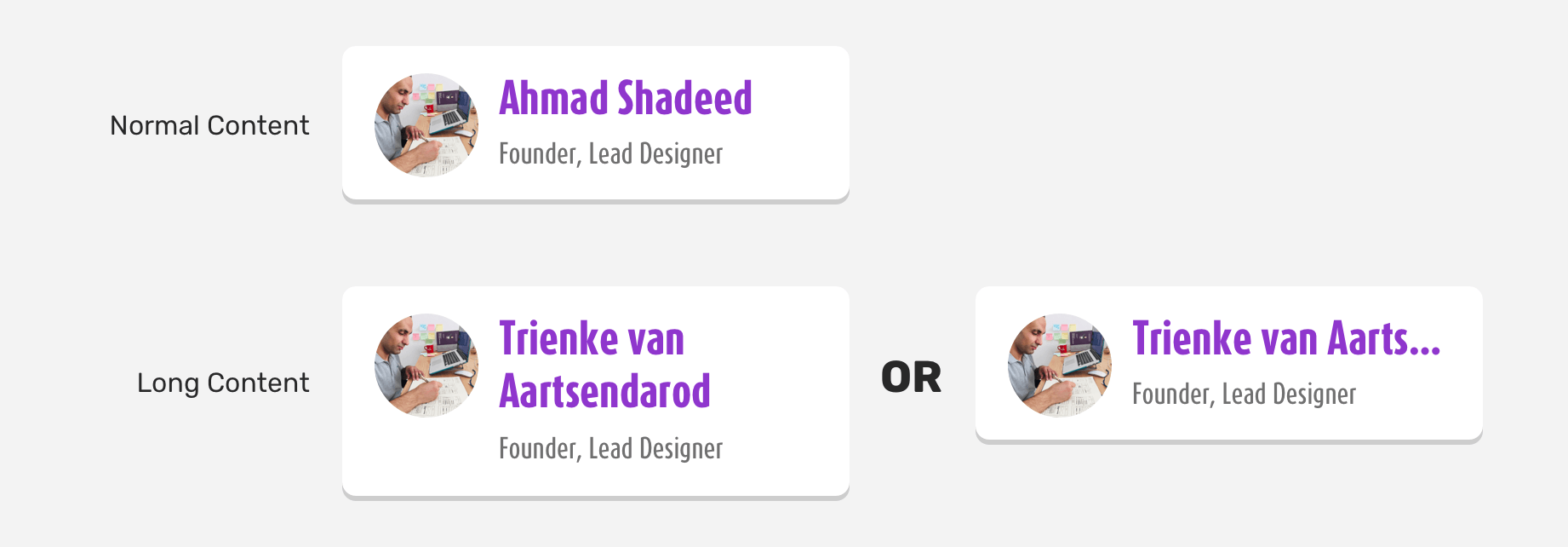Click "Trienke van" first line of wrapped name

pos(592,338)
